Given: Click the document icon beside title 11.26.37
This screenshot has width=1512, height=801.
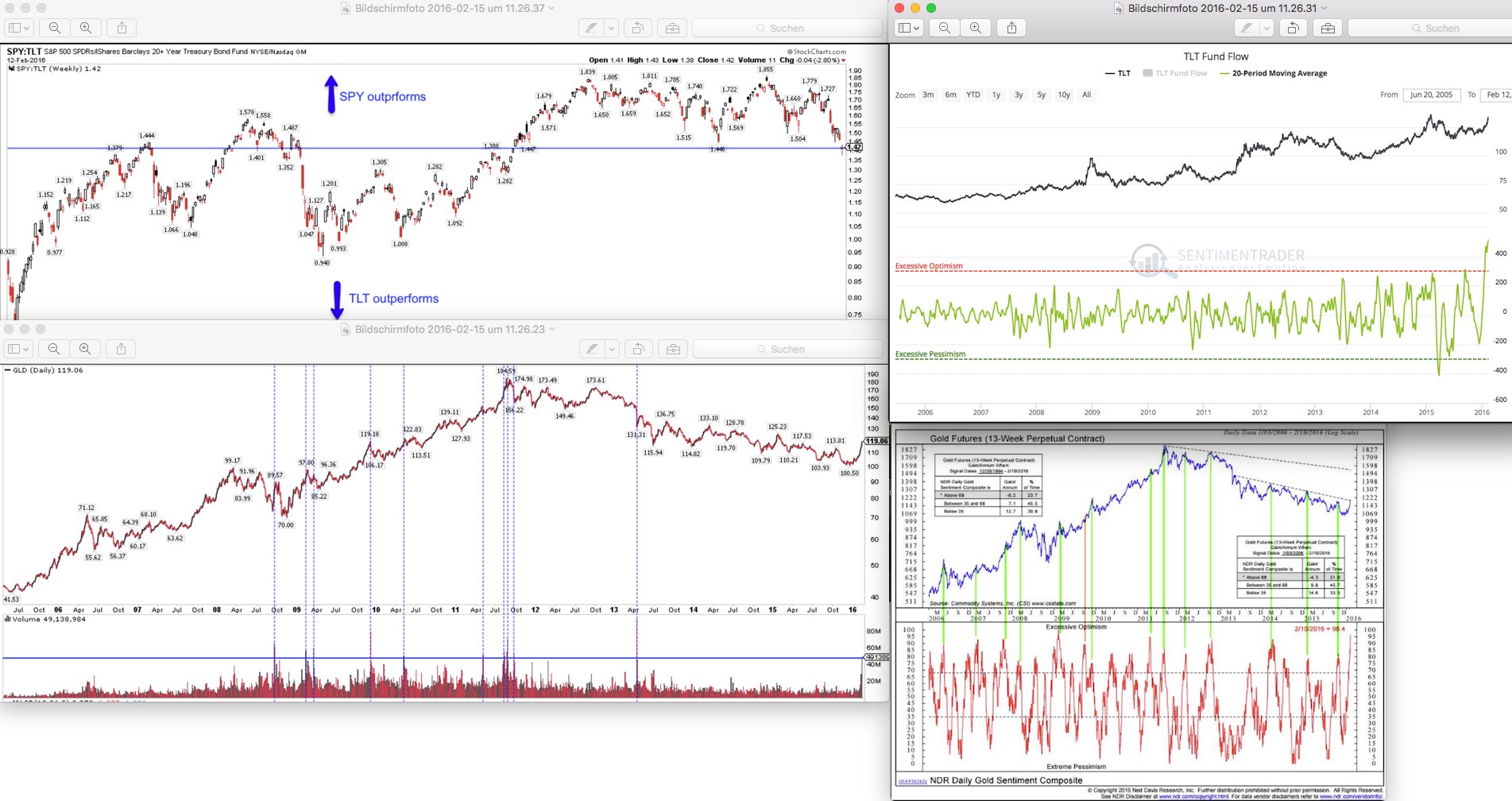Looking at the screenshot, I should pyautogui.click(x=346, y=8).
